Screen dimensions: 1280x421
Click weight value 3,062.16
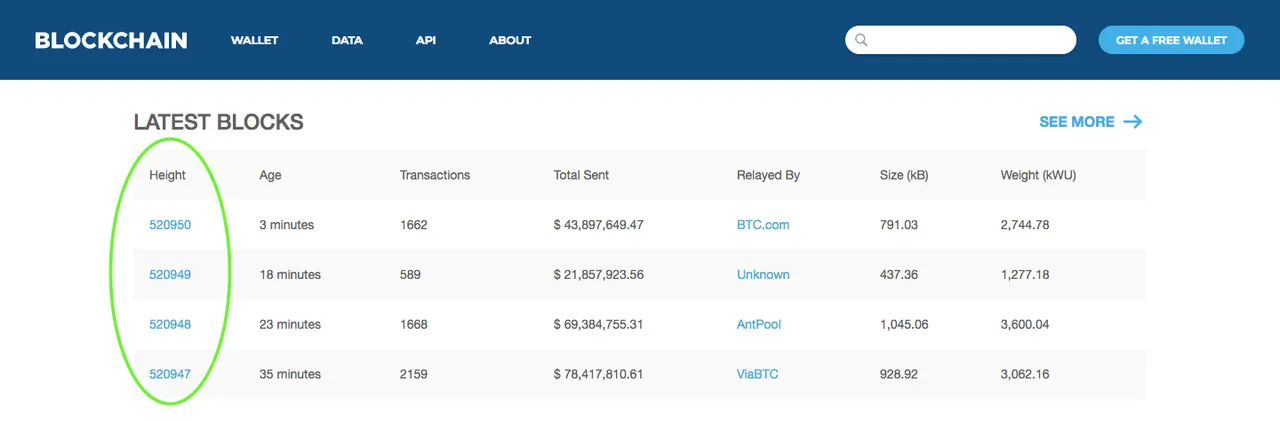pyautogui.click(x=1025, y=375)
